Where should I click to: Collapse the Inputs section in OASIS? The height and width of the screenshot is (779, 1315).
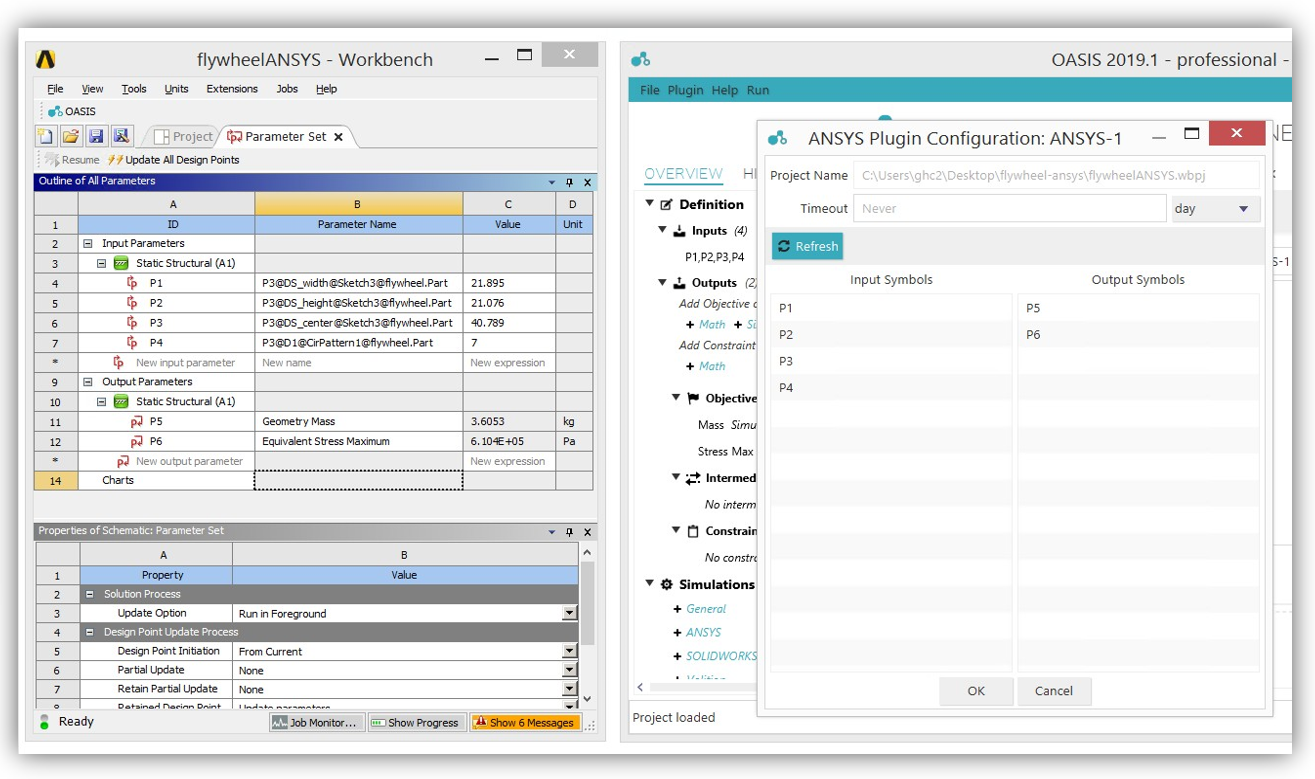click(662, 230)
